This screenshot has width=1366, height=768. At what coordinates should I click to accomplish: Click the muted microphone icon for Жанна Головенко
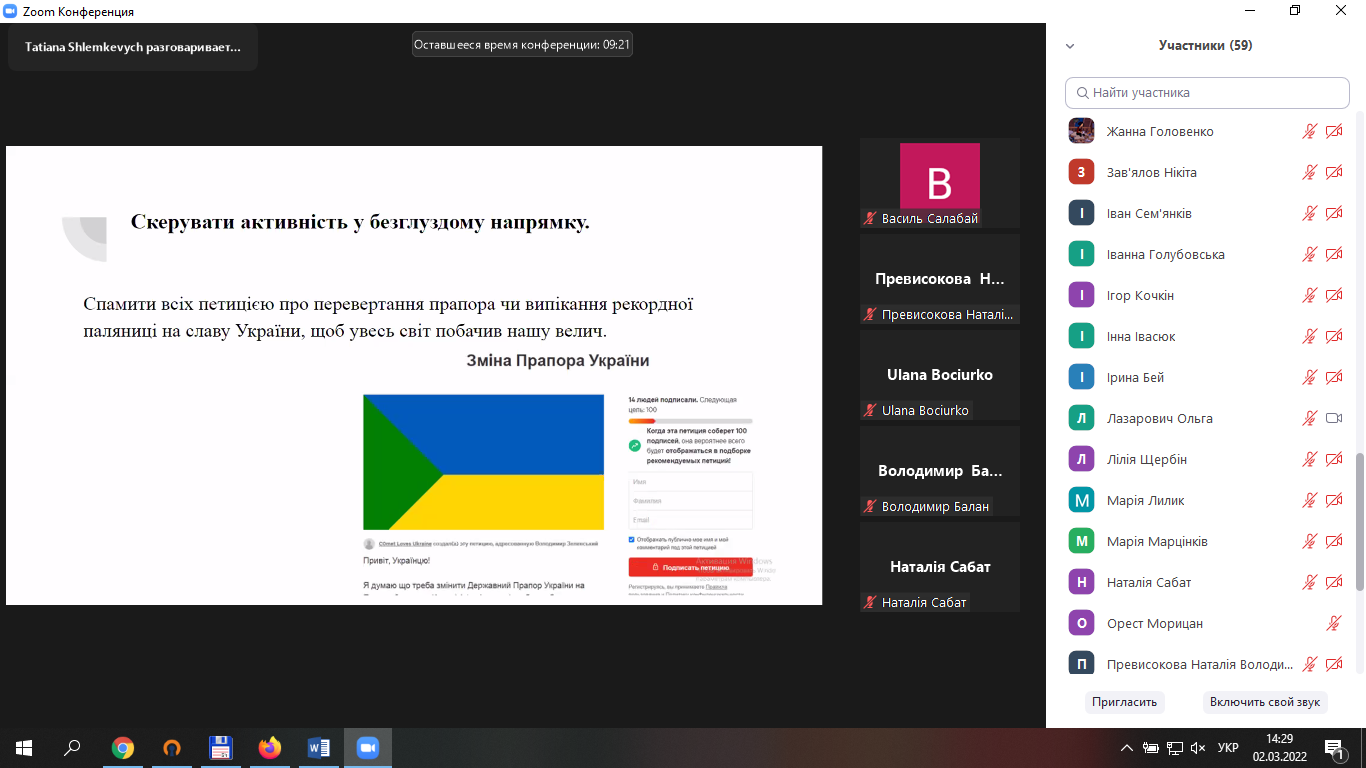pyautogui.click(x=1309, y=131)
